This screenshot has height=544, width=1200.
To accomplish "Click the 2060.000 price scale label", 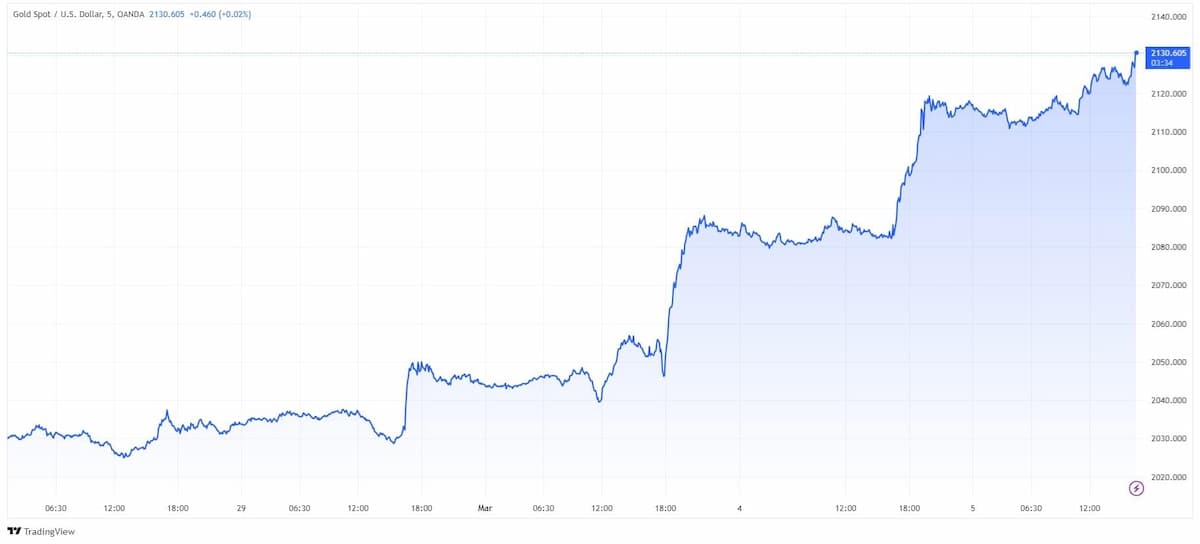I will (1169, 324).
